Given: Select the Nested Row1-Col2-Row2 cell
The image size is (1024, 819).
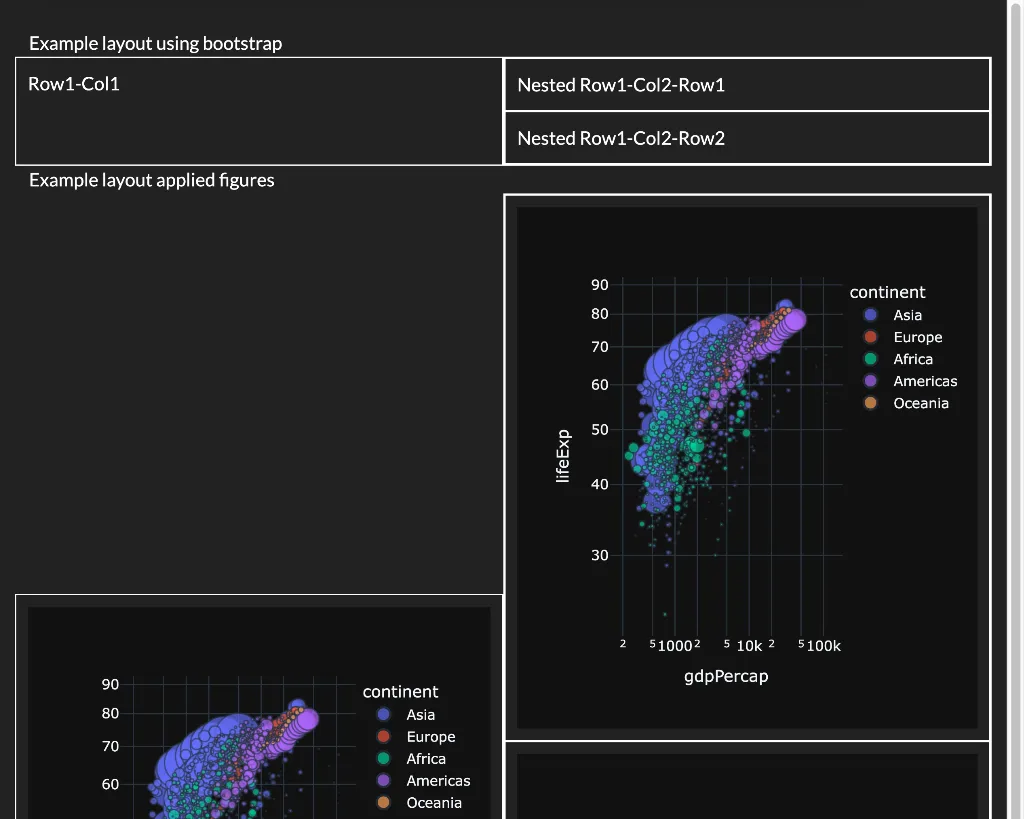Looking at the screenshot, I should click(x=621, y=138).
